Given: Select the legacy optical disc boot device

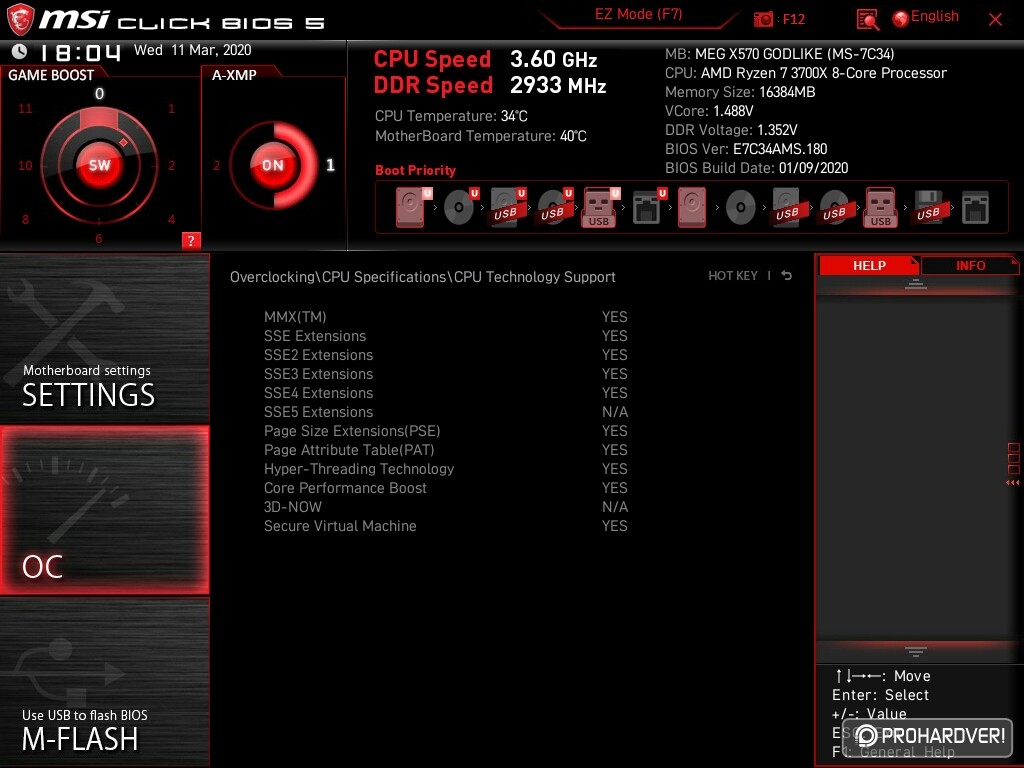Looking at the screenshot, I should pos(740,208).
